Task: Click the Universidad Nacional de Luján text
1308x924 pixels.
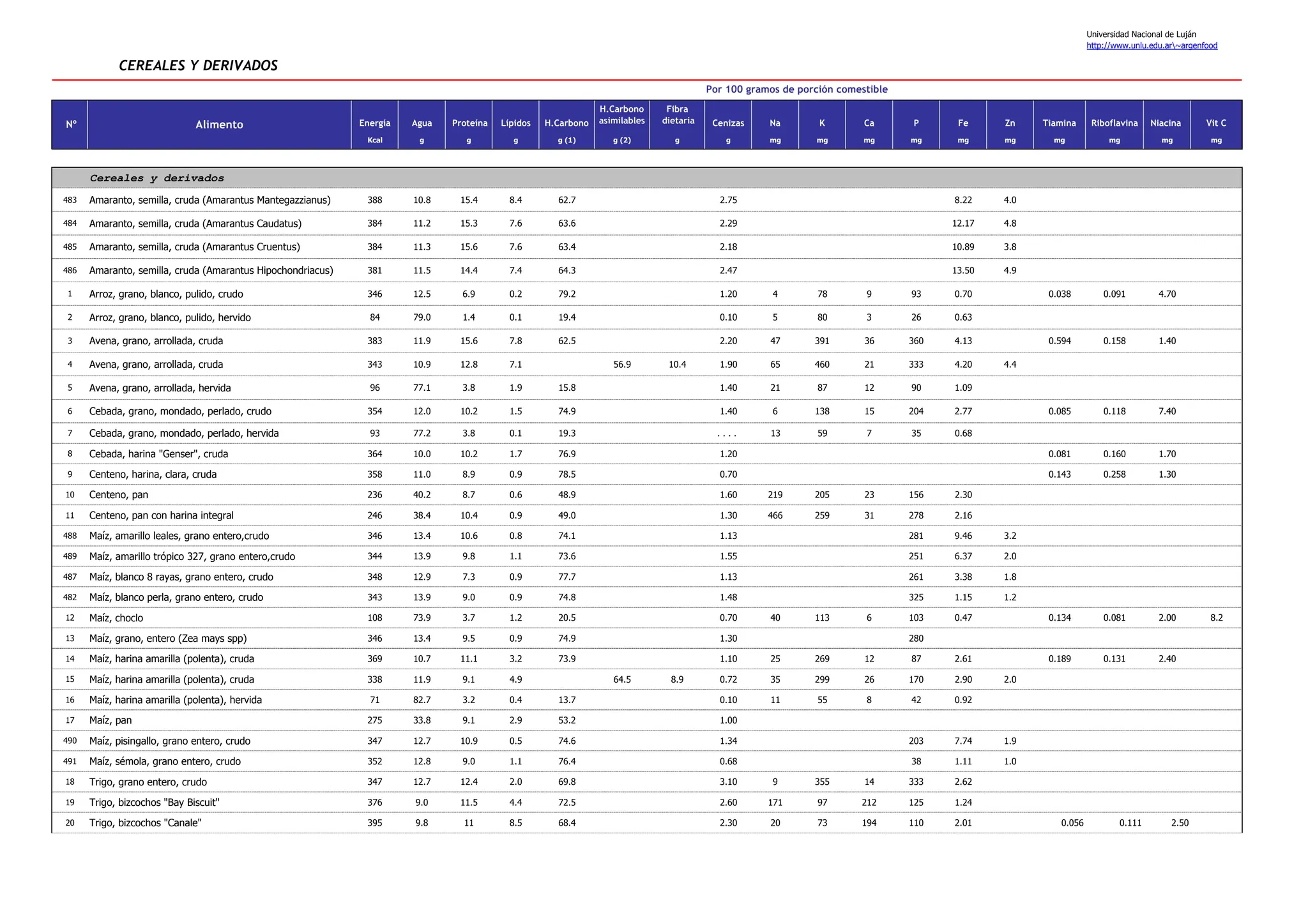Action: [x=1141, y=34]
